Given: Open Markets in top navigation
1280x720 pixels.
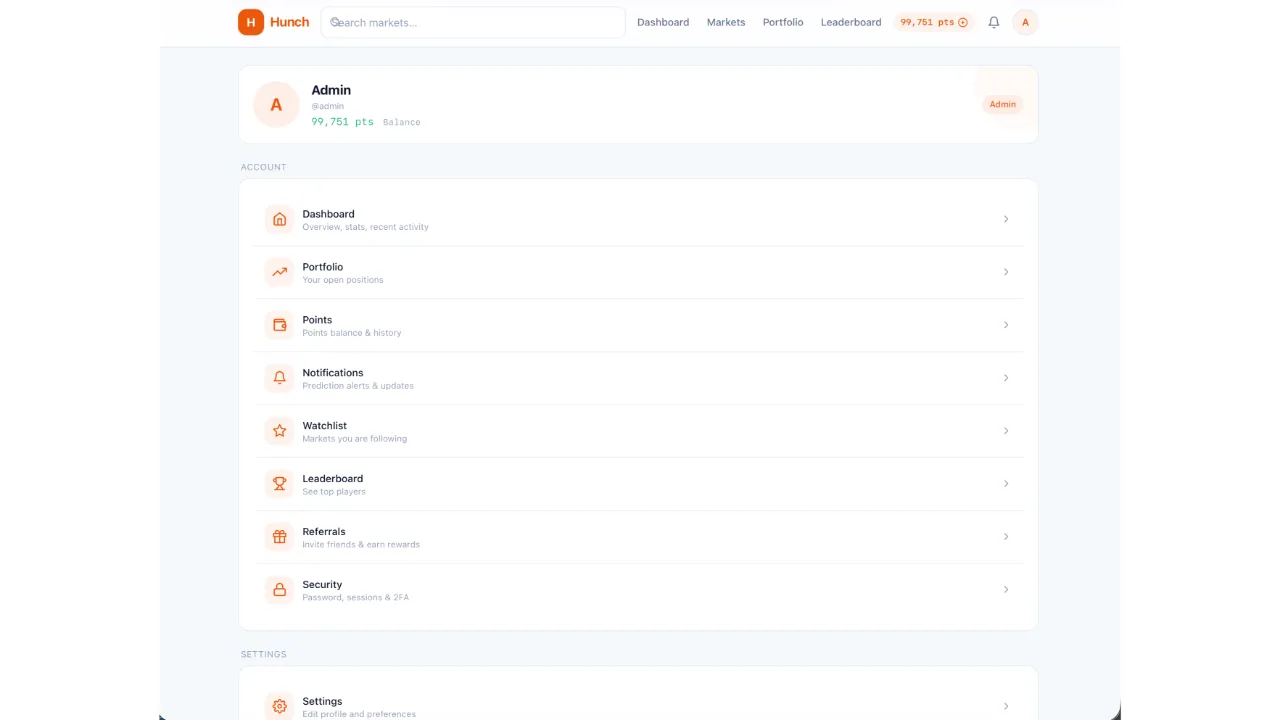Looking at the screenshot, I should point(726,22).
